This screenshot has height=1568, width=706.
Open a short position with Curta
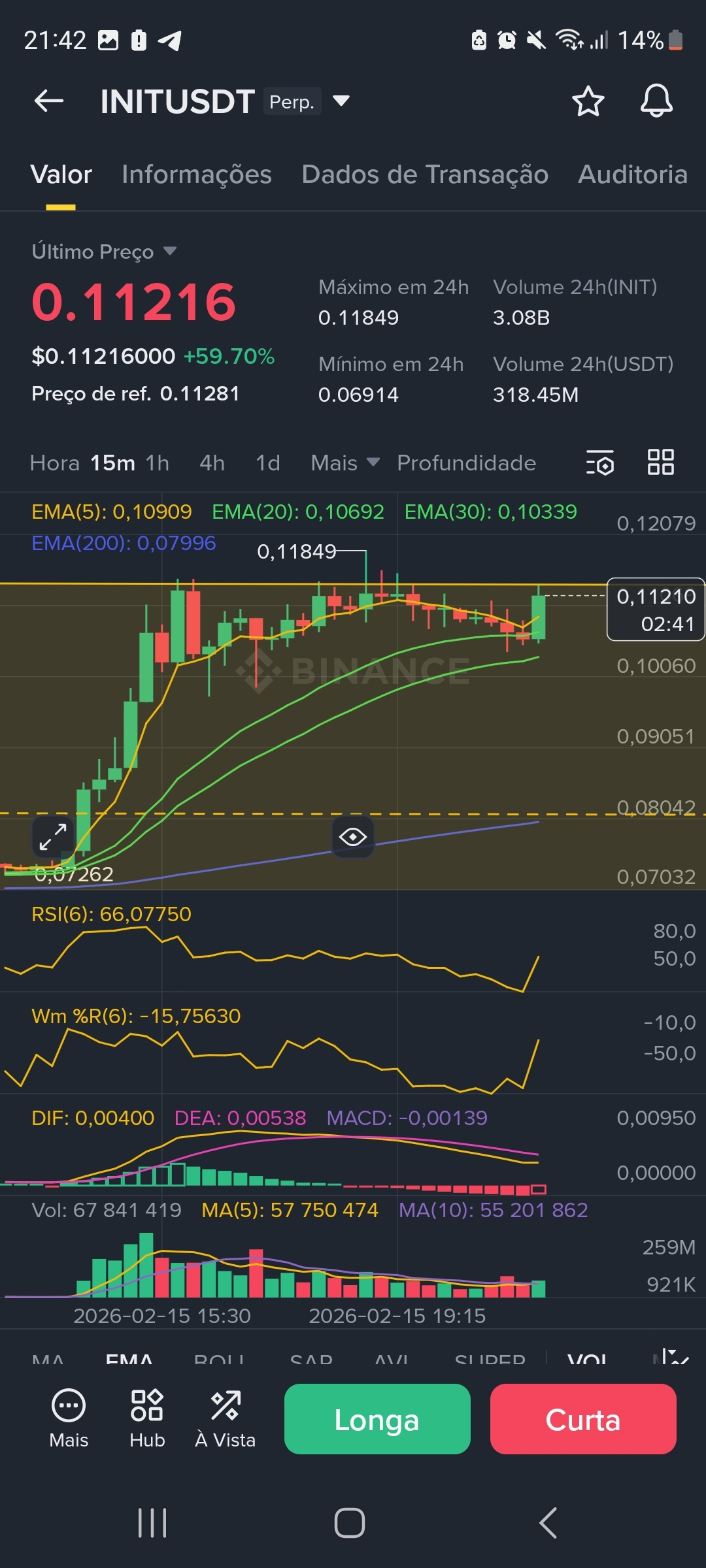coord(583,1419)
